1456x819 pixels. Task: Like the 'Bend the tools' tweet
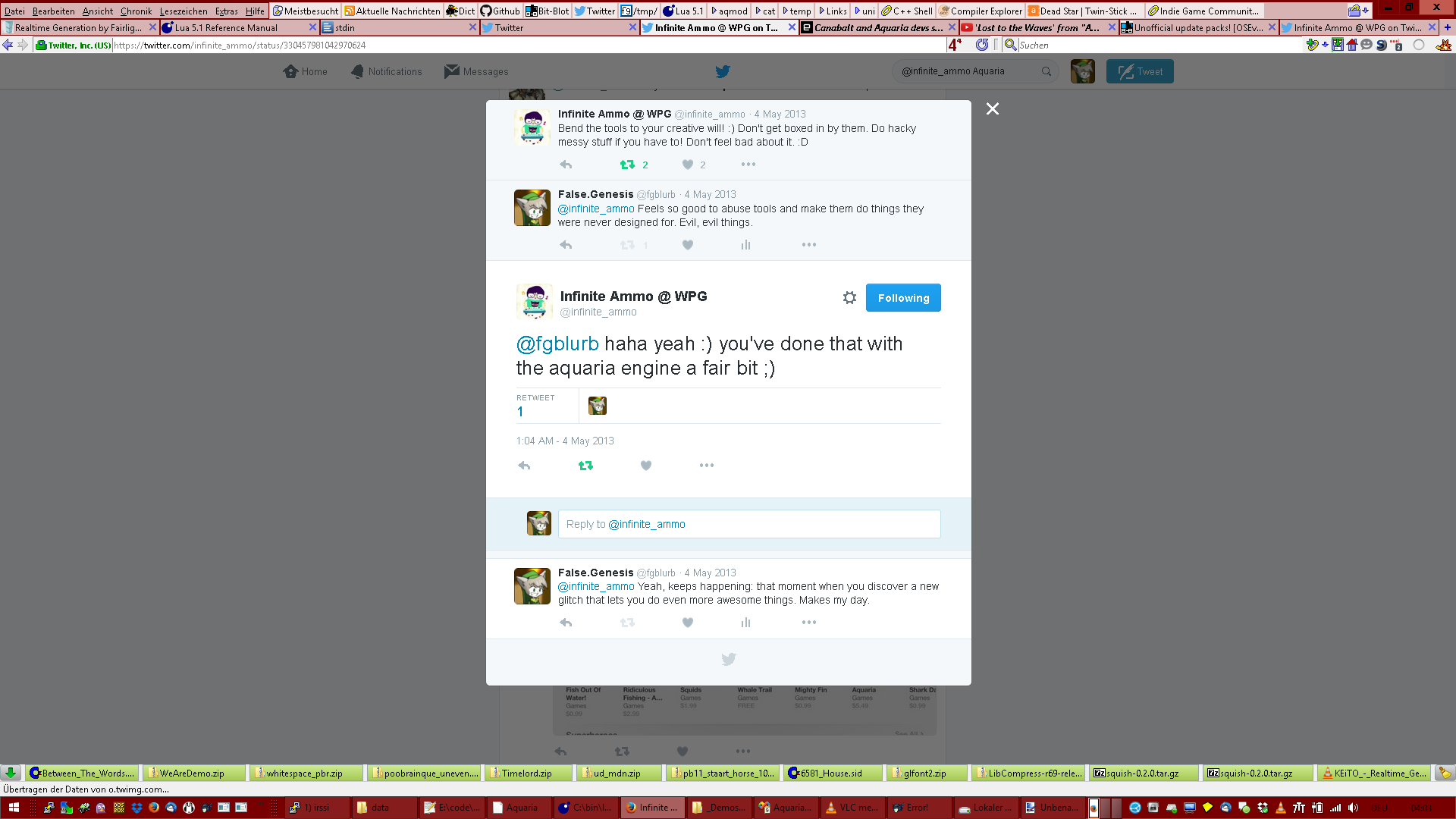[x=688, y=165]
